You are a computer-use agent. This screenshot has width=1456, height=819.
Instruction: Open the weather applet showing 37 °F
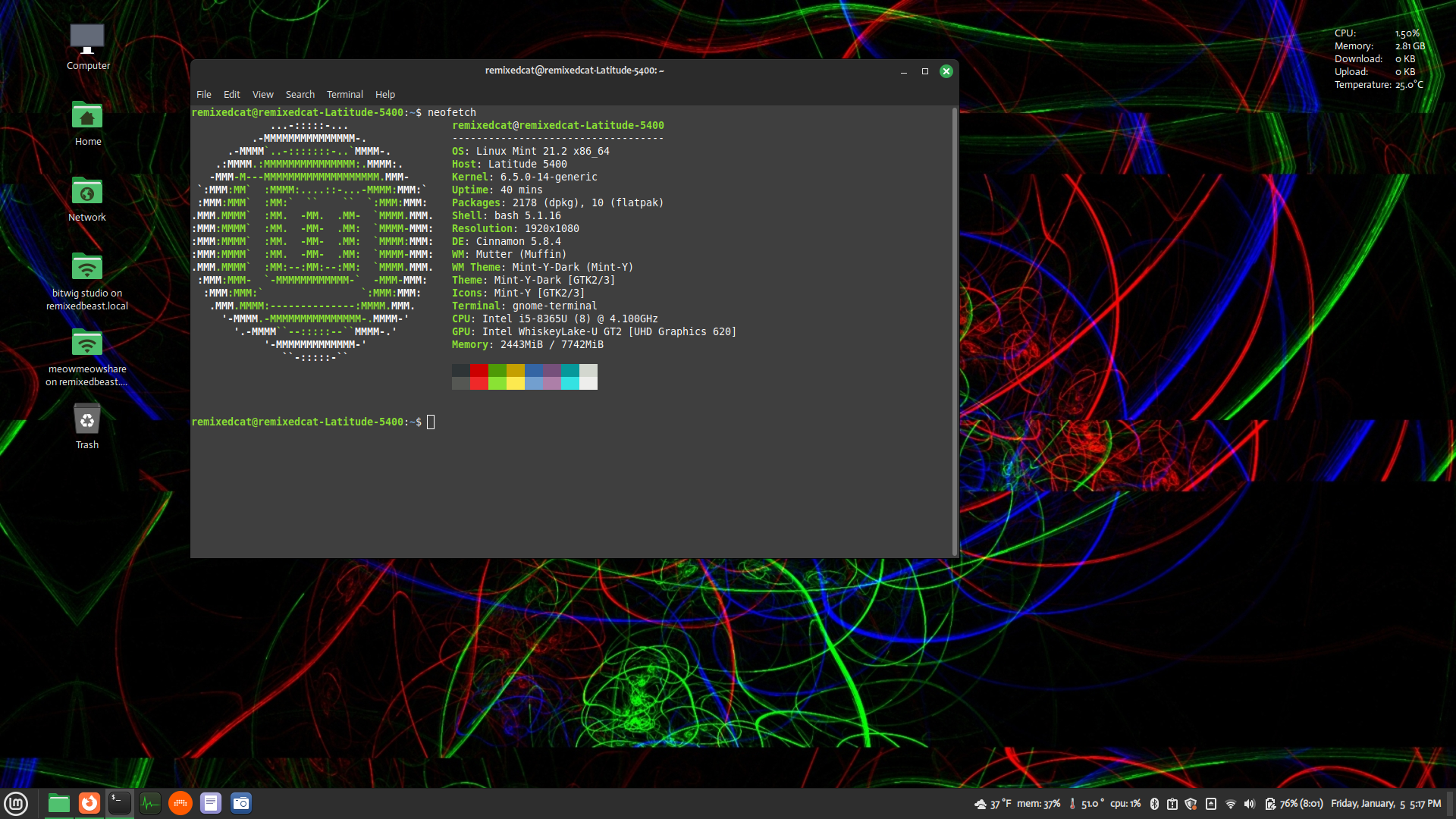click(993, 804)
